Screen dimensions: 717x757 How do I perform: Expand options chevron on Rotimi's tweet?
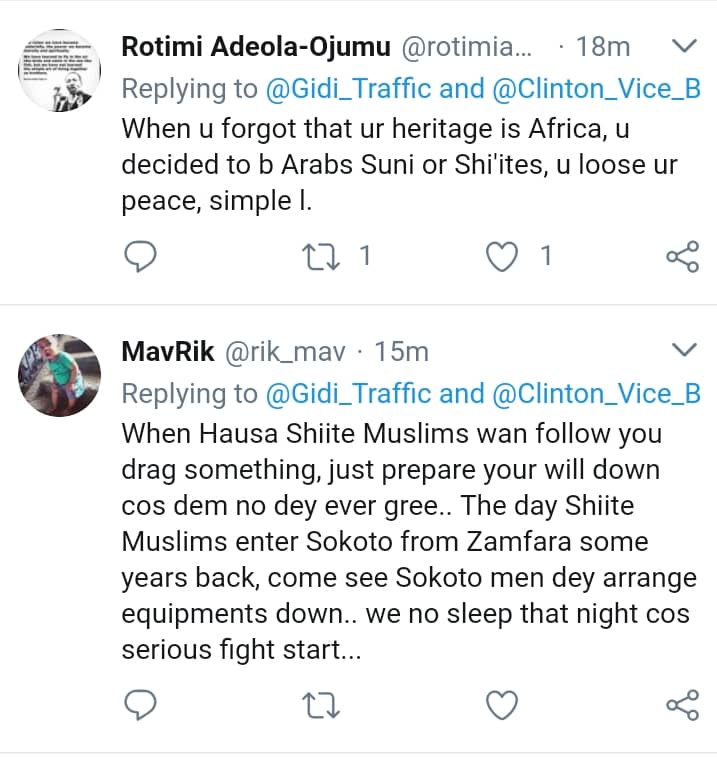683,46
